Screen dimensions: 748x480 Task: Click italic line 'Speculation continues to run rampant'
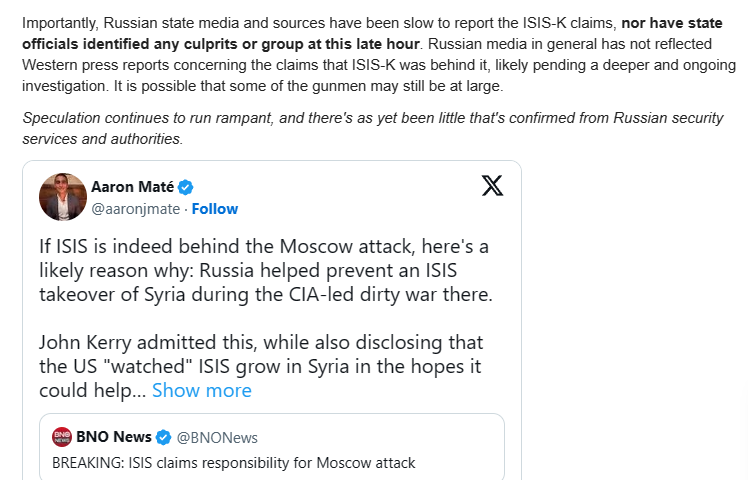tap(373, 118)
